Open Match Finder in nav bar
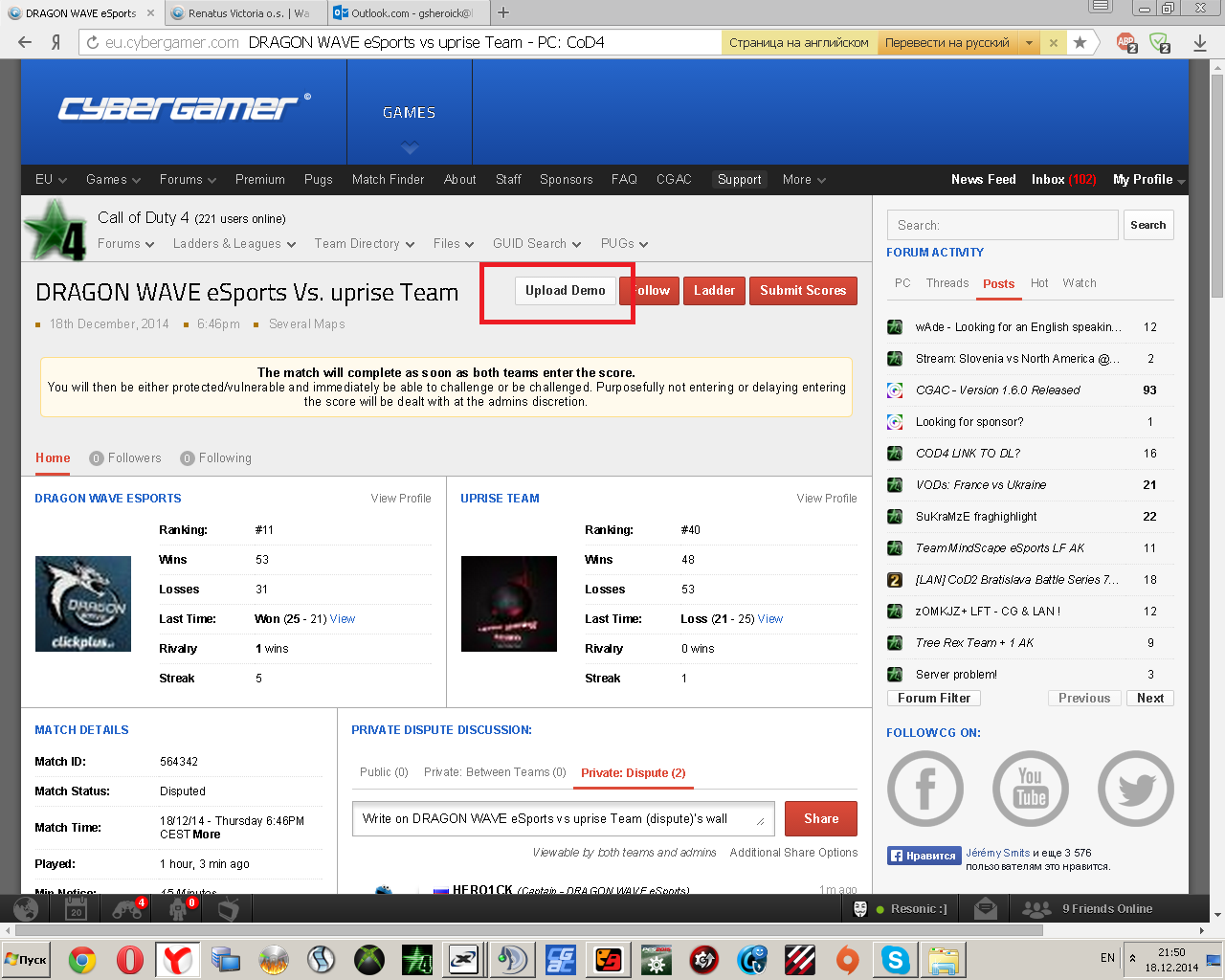Viewport: 1225px width, 980px height. [x=388, y=179]
